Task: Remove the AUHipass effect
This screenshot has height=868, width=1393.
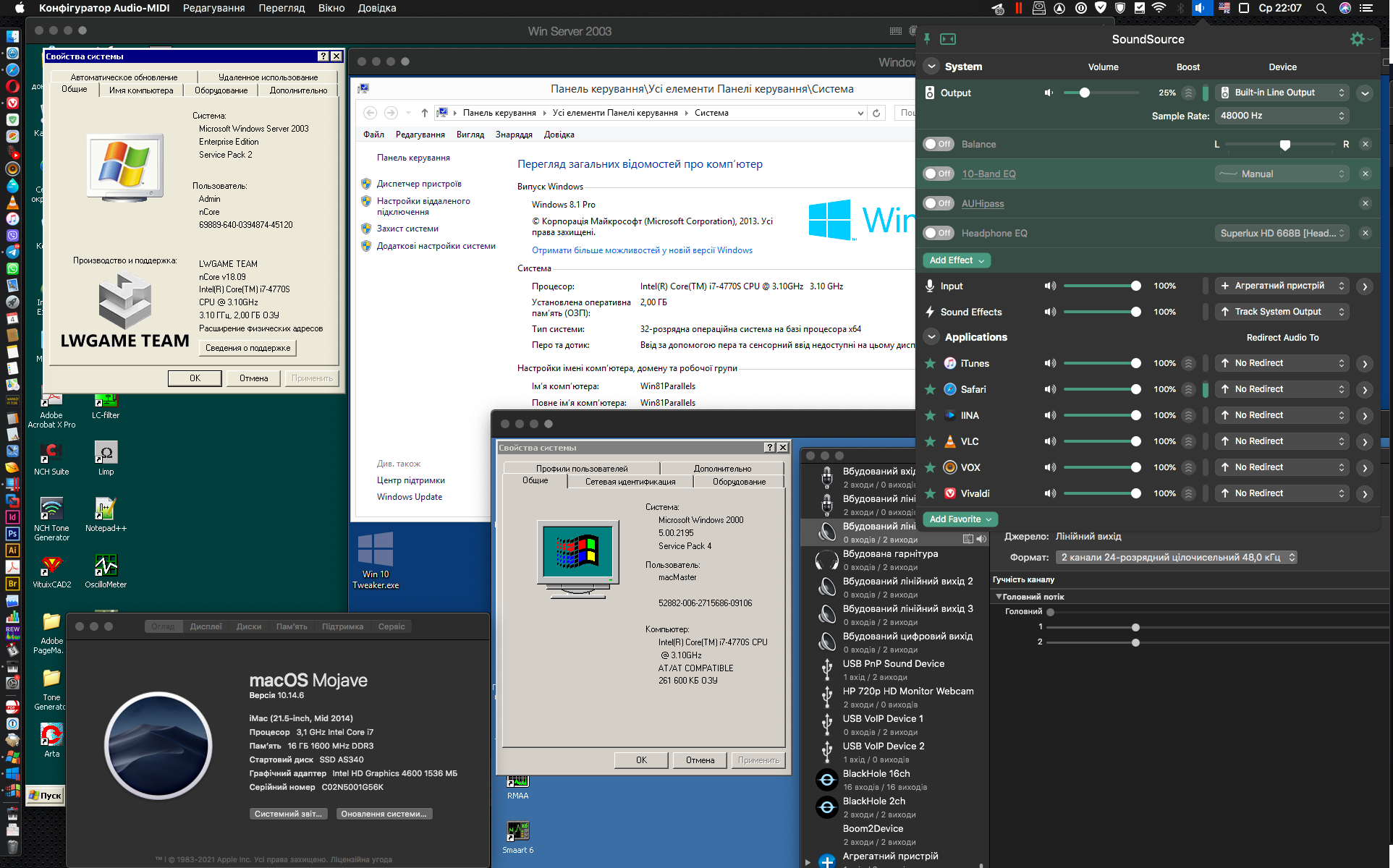Action: pos(1366,203)
